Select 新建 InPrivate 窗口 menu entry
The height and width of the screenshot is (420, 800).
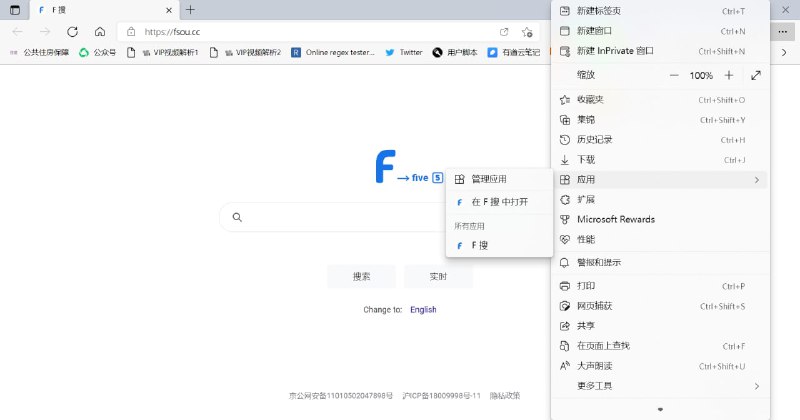[660, 51]
